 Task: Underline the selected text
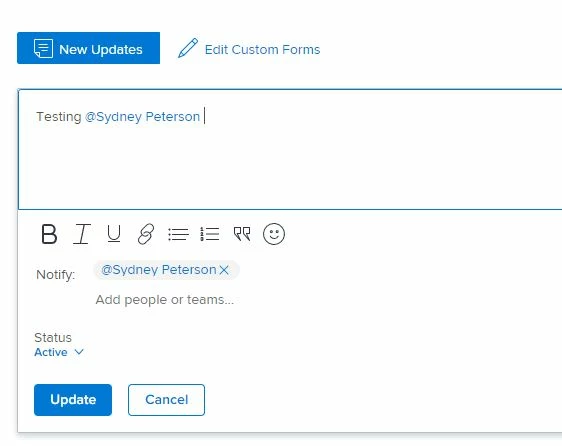coord(114,234)
